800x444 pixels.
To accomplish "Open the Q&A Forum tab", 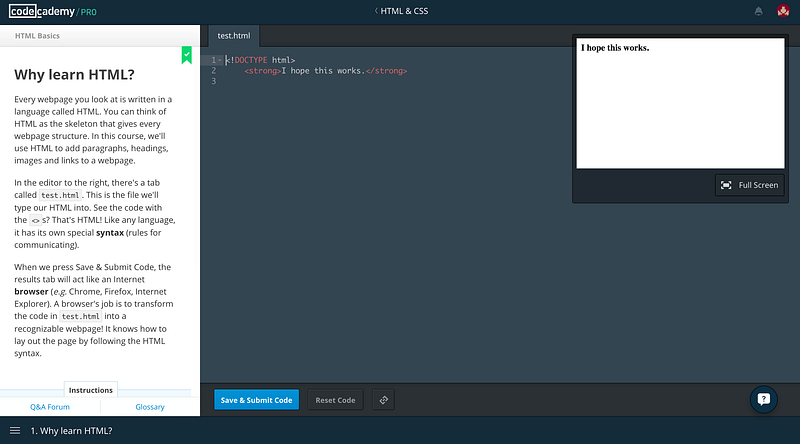I will [50, 407].
